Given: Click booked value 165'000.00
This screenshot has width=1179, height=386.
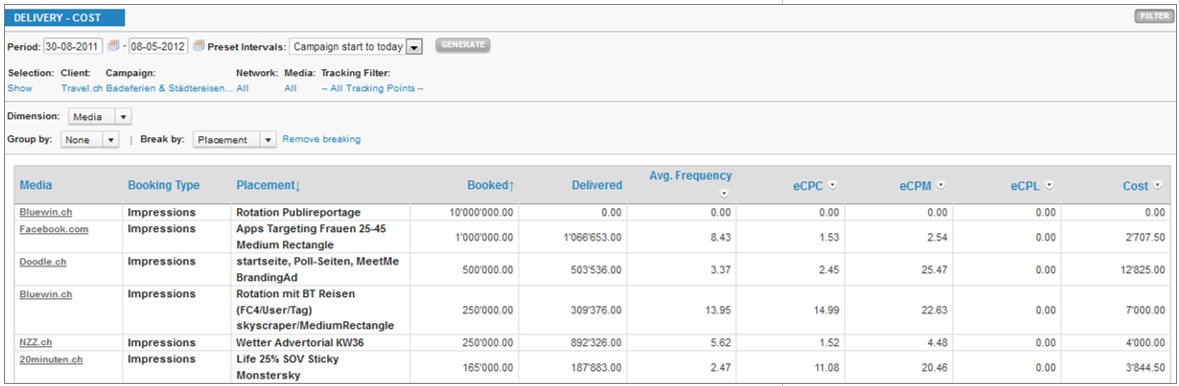Looking at the screenshot, I should 486,368.
